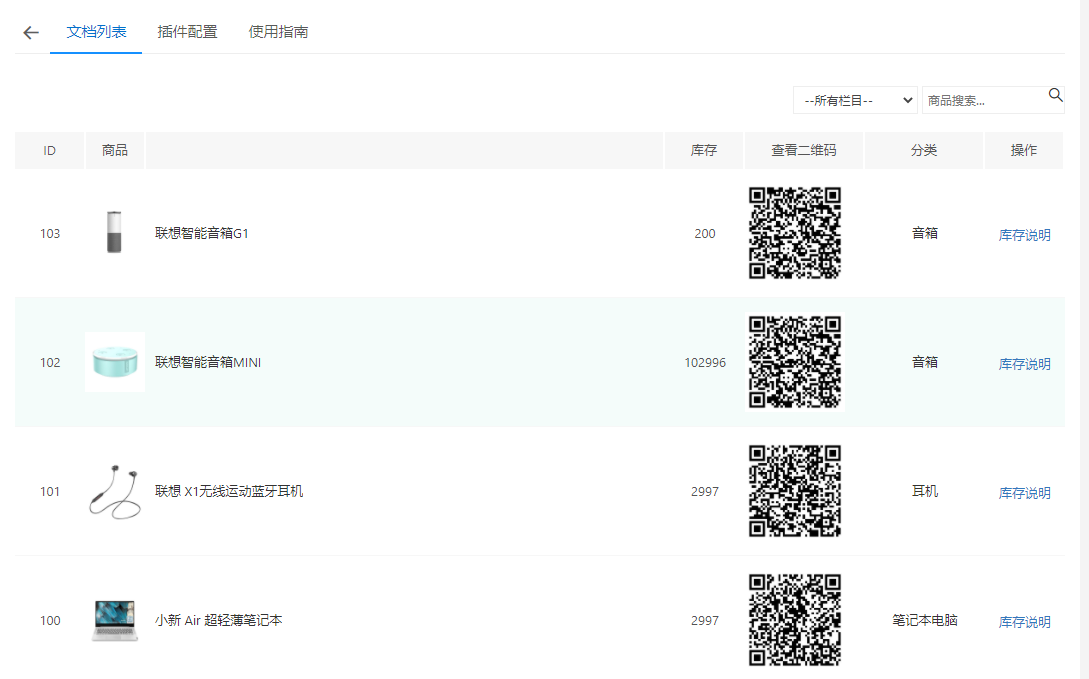This screenshot has width=1089, height=679.
Task: Click the 联想智能音箱G1 product image
Action: point(115,233)
